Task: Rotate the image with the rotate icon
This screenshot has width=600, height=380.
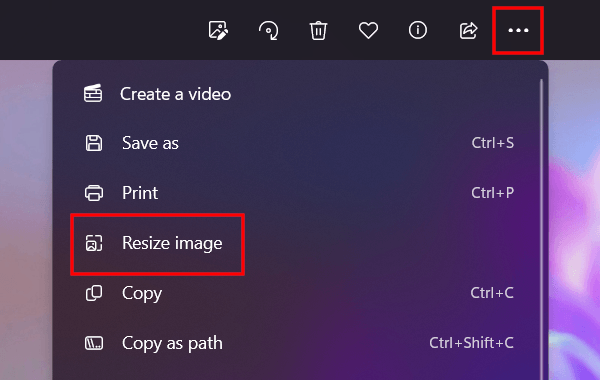Action: tap(269, 30)
